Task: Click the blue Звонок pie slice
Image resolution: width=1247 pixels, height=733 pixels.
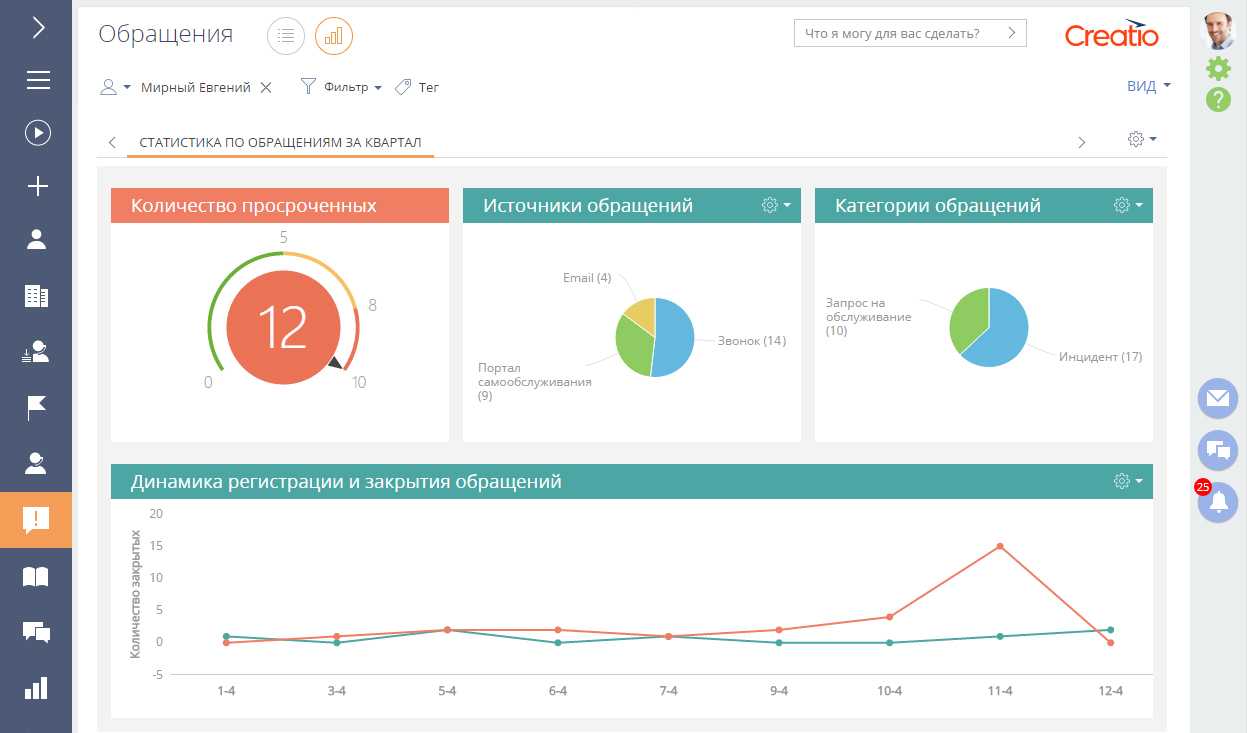Action: click(675, 335)
